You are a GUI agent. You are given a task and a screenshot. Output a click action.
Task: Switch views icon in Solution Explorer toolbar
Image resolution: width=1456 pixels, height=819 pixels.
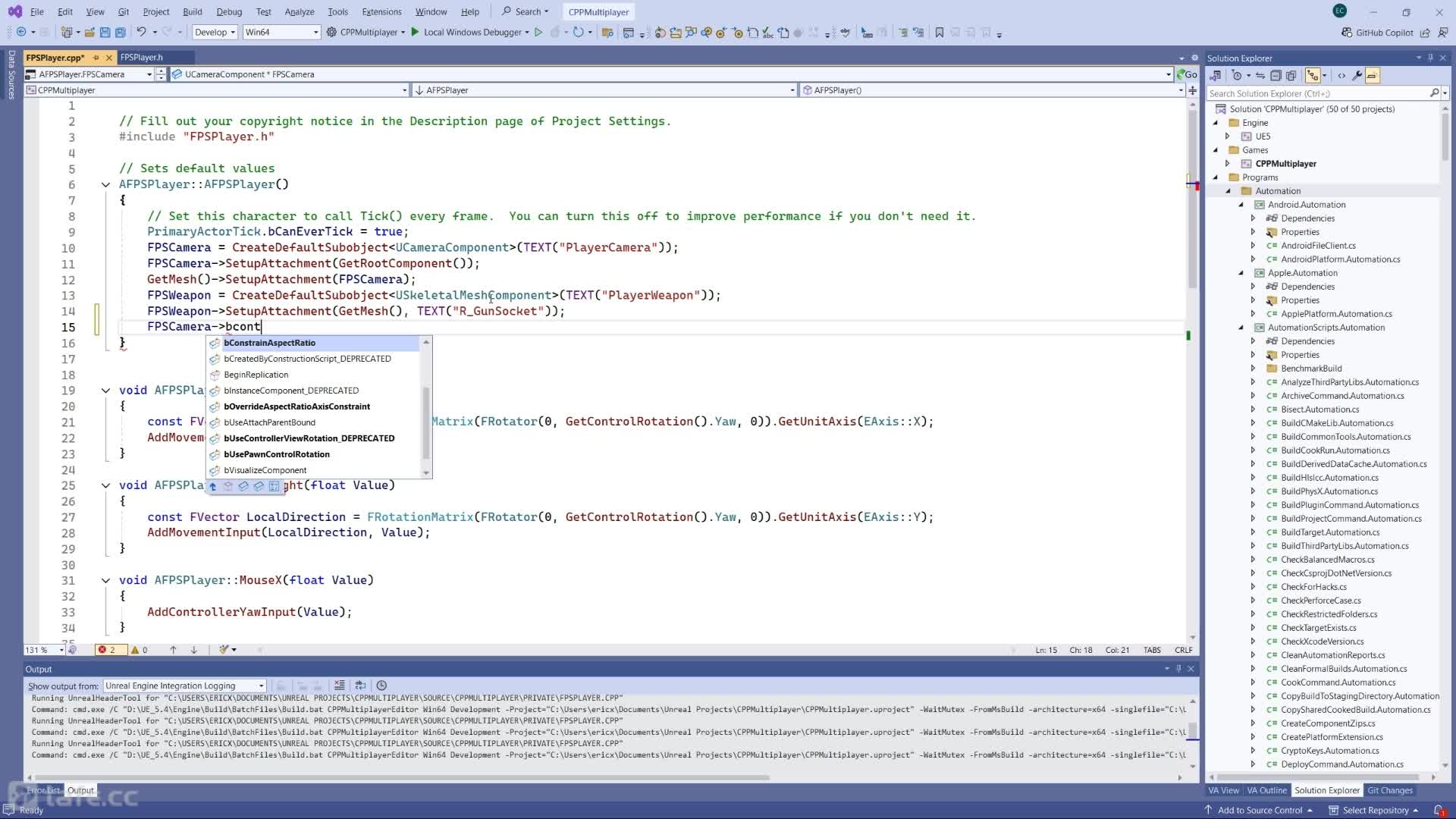1215,76
